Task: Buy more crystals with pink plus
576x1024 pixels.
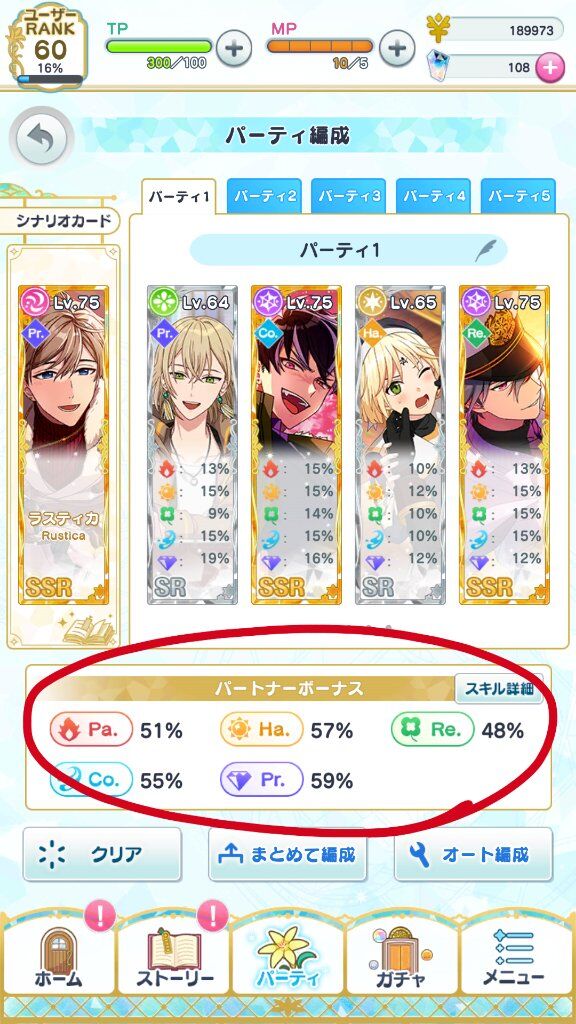Action: [549, 67]
